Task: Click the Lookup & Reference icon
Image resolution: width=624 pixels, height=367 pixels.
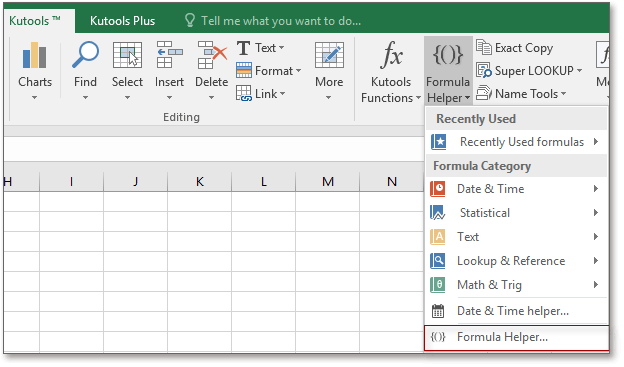Action: coord(438,261)
